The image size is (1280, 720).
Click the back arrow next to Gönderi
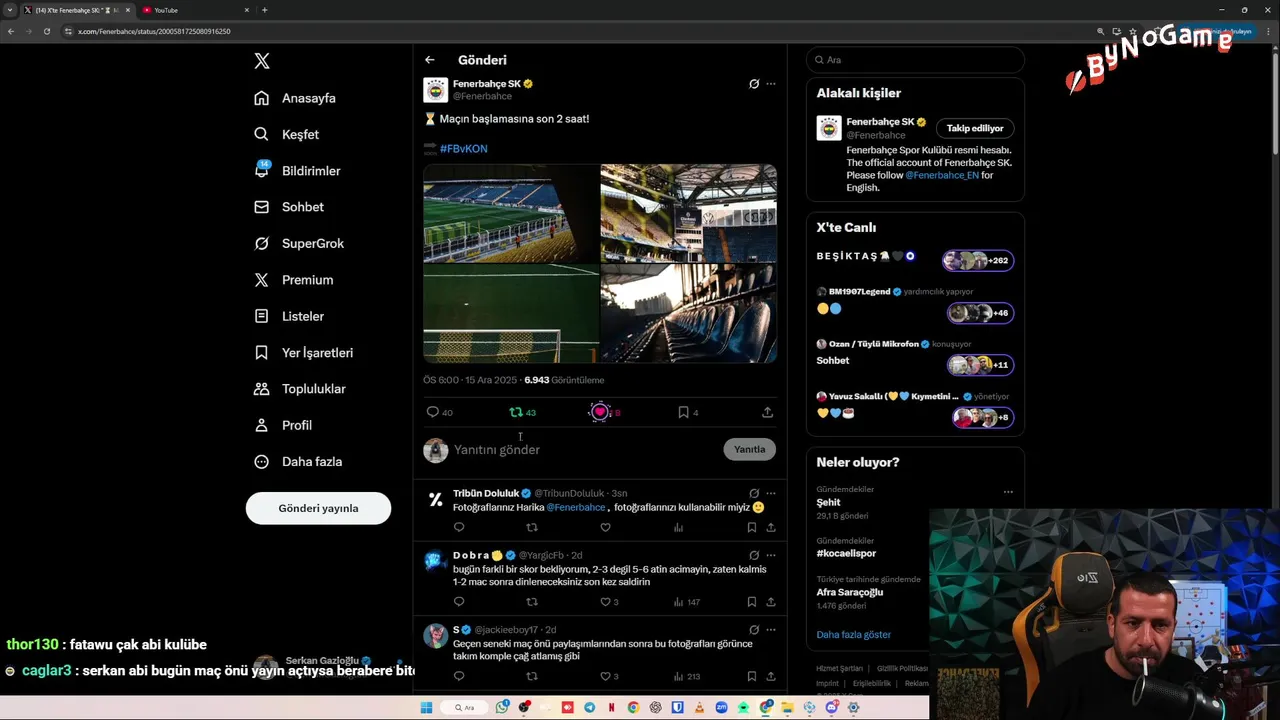pos(430,60)
